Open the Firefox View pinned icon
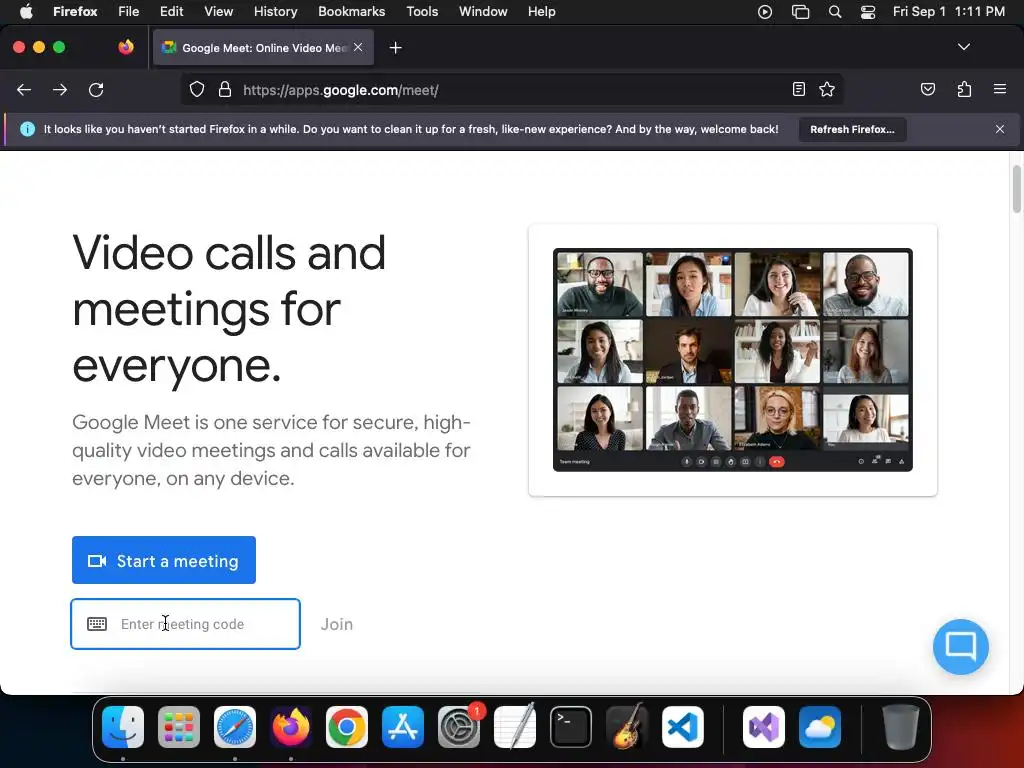Screen dimensions: 1024x768 coord(126,47)
